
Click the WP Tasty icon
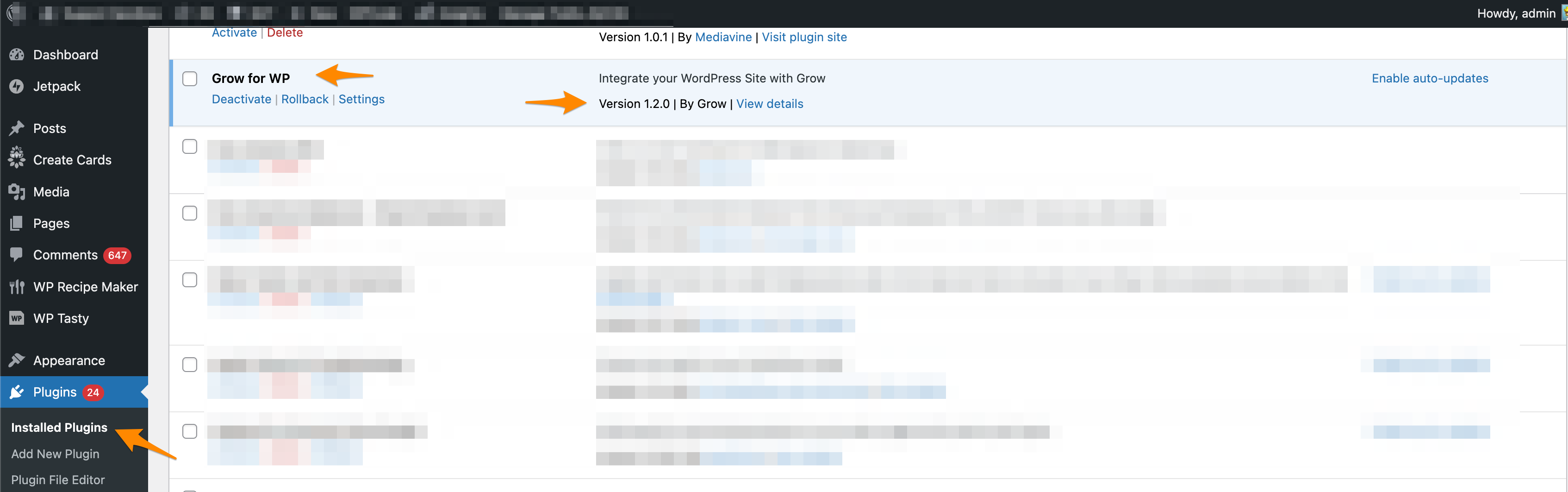point(17,318)
